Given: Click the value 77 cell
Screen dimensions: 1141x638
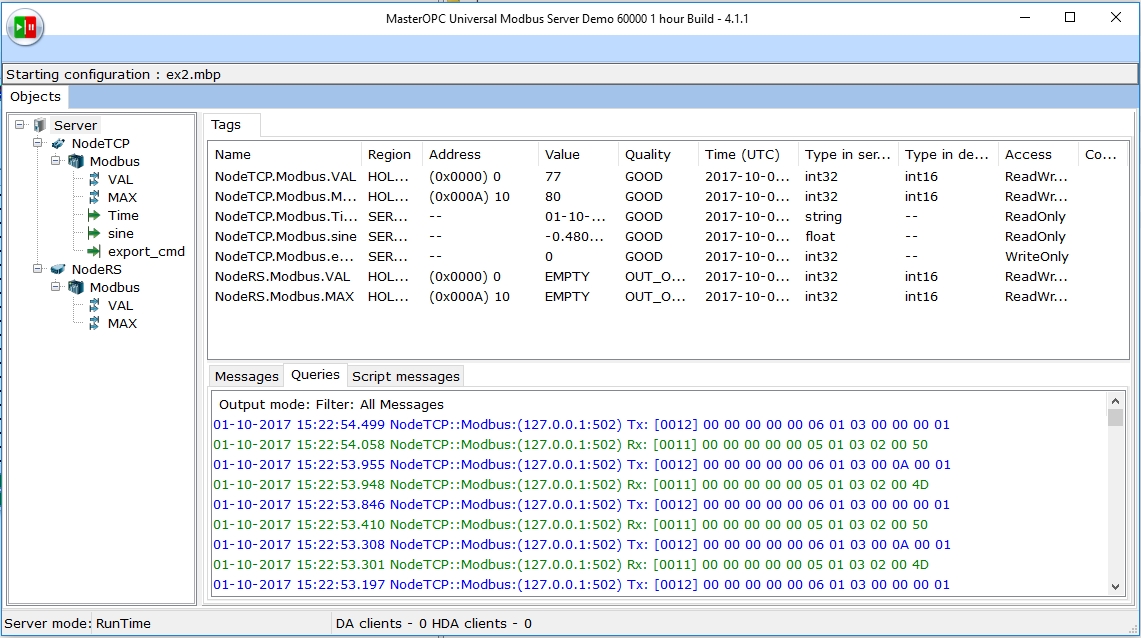Looking at the screenshot, I should pyautogui.click(x=553, y=177).
